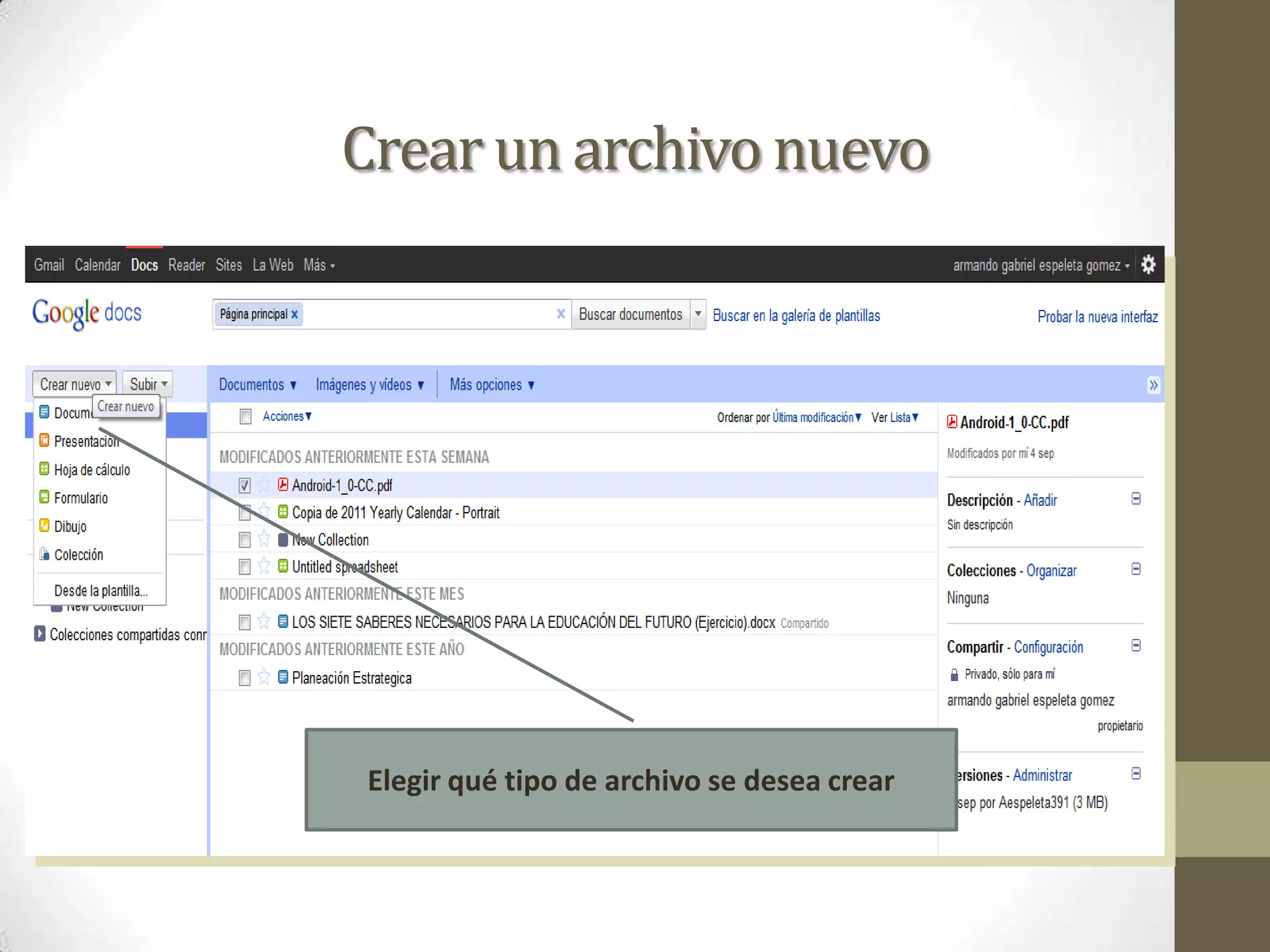1270x952 pixels.
Task: Choose Colección from the menu
Action: point(71,555)
